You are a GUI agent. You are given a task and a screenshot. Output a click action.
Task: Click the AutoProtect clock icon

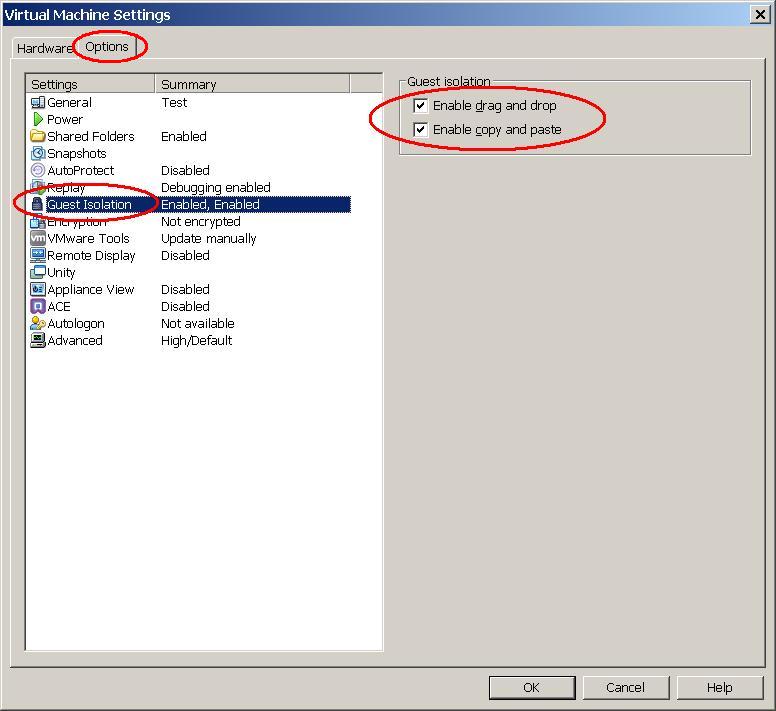38,170
